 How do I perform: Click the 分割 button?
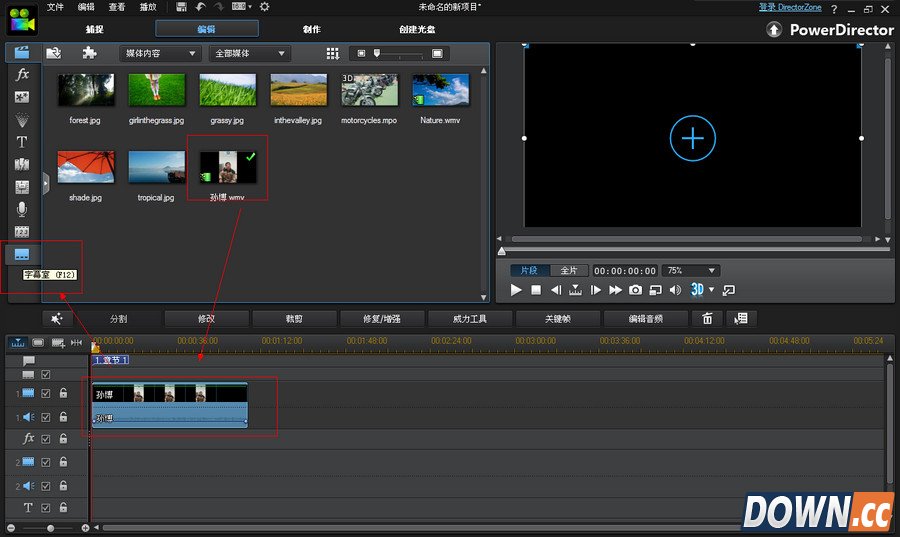click(x=118, y=319)
